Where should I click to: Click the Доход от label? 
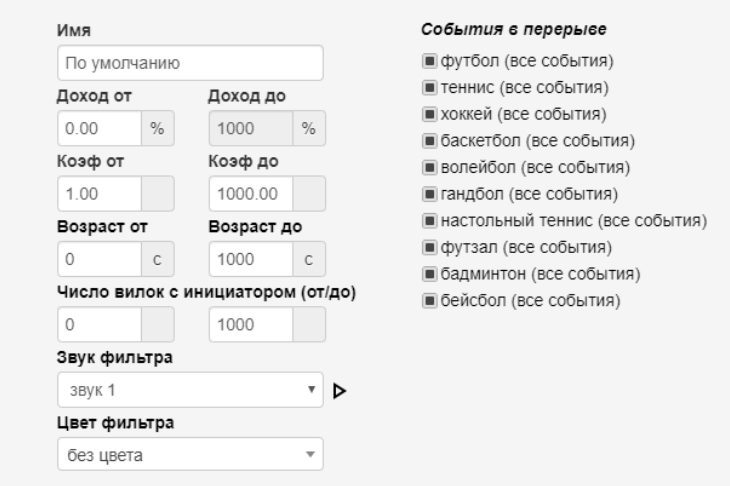94,96
